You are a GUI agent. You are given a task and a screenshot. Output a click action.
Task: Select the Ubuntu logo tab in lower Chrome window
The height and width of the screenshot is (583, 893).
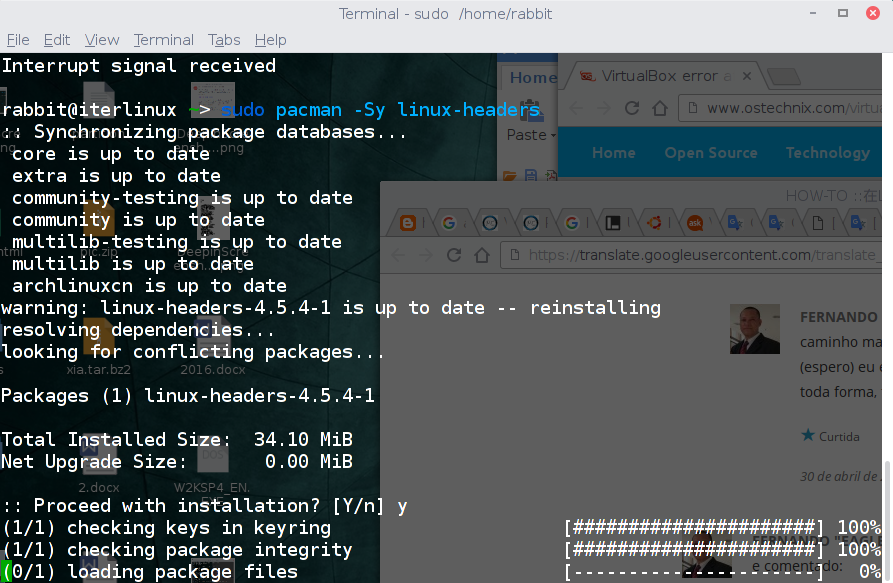tap(654, 223)
